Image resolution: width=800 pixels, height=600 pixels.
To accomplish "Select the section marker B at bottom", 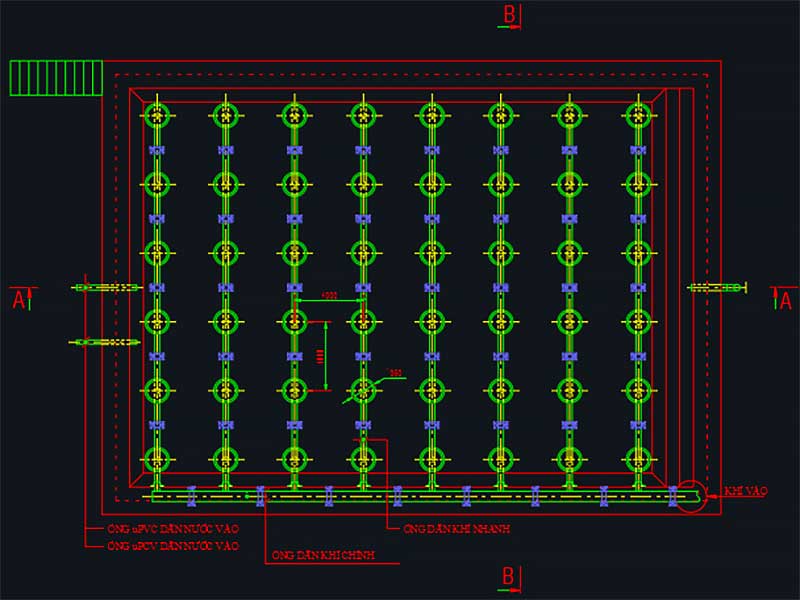I will coord(509,576).
